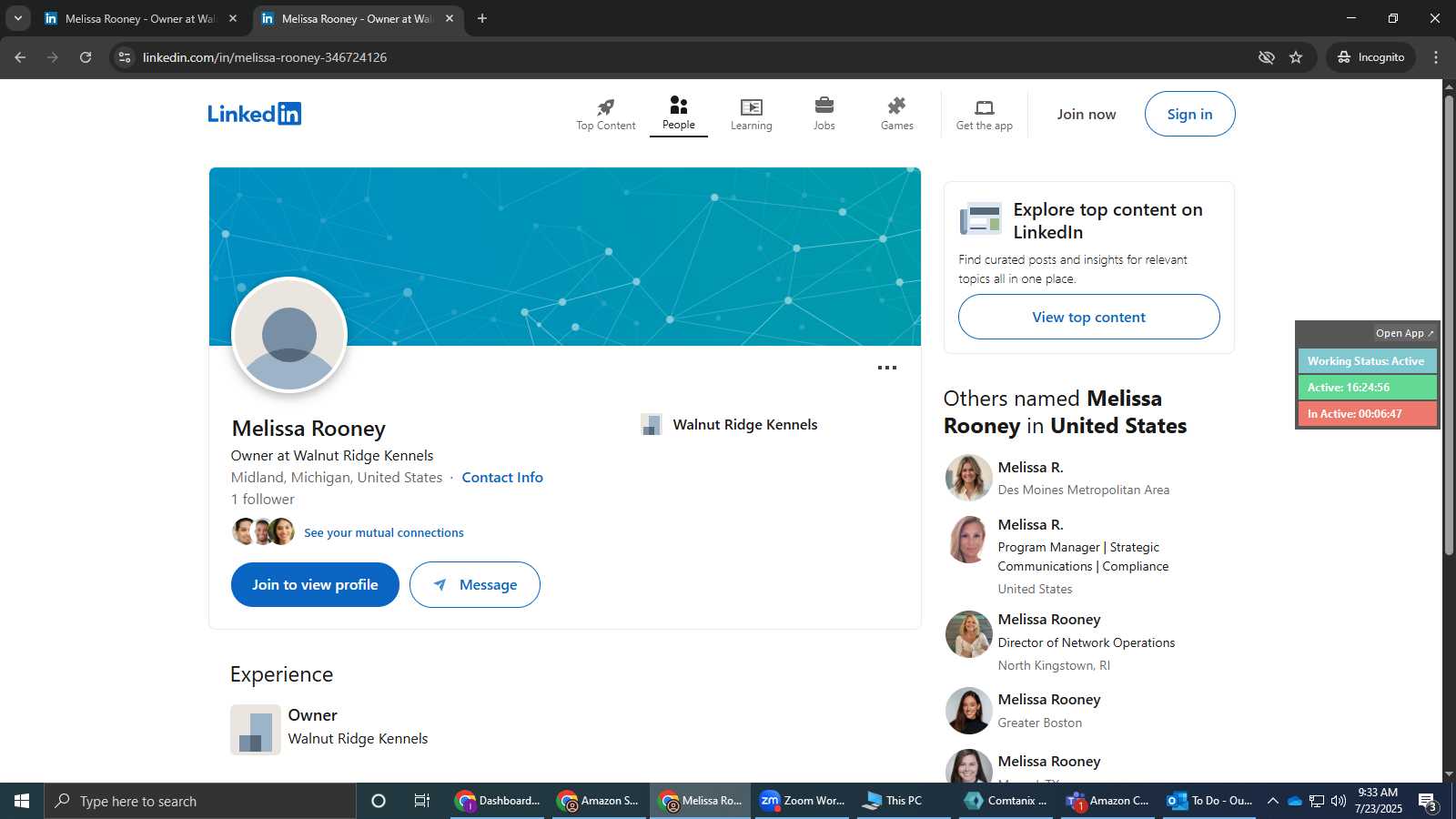Viewport: 1456px width, 819px height.
Task: Select the second Melissa Rooney tab
Action: pyautogui.click(x=358, y=18)
